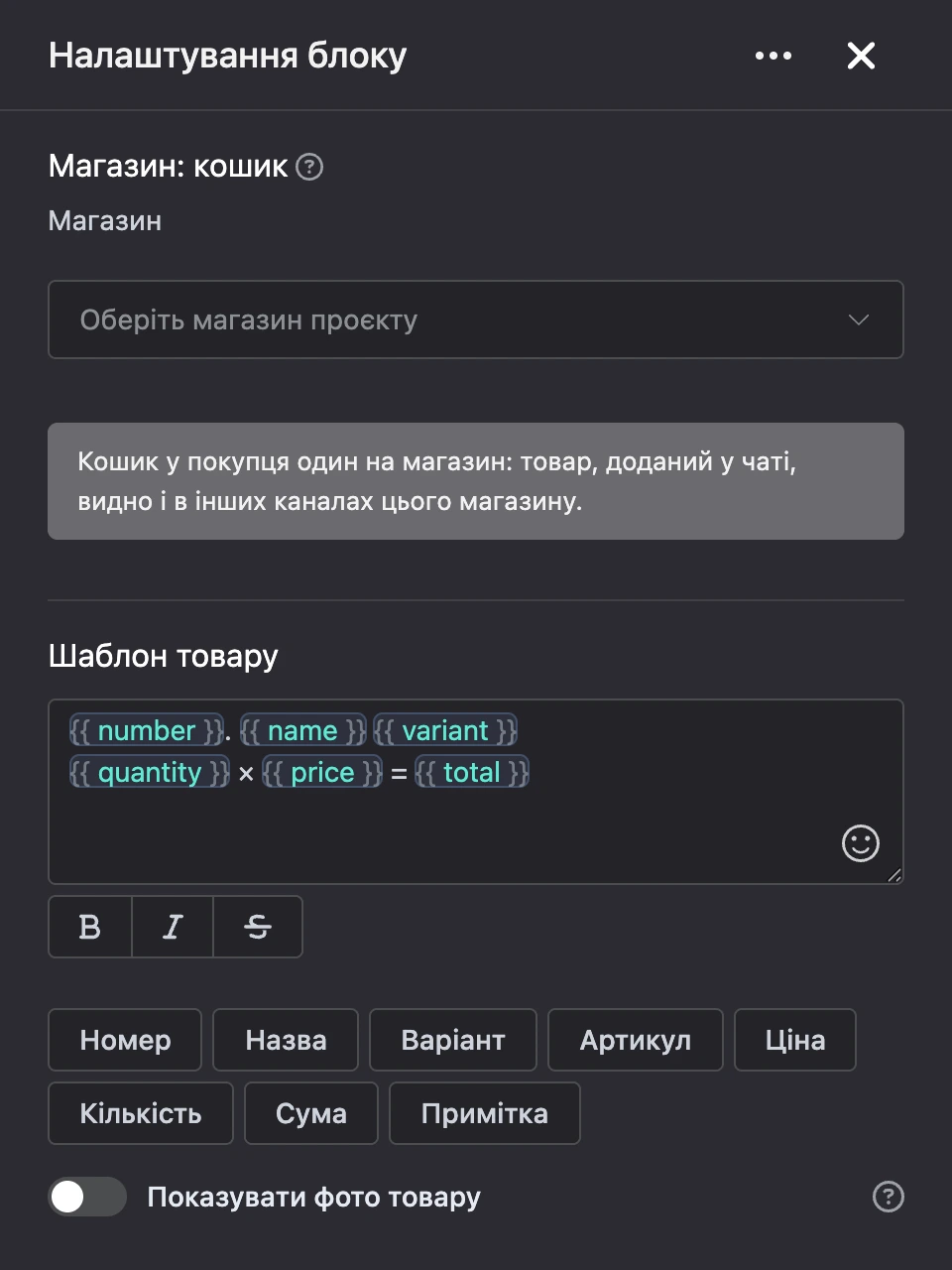Insert the Ціна variable
Screen dimensions: 952x1270
795,1040
